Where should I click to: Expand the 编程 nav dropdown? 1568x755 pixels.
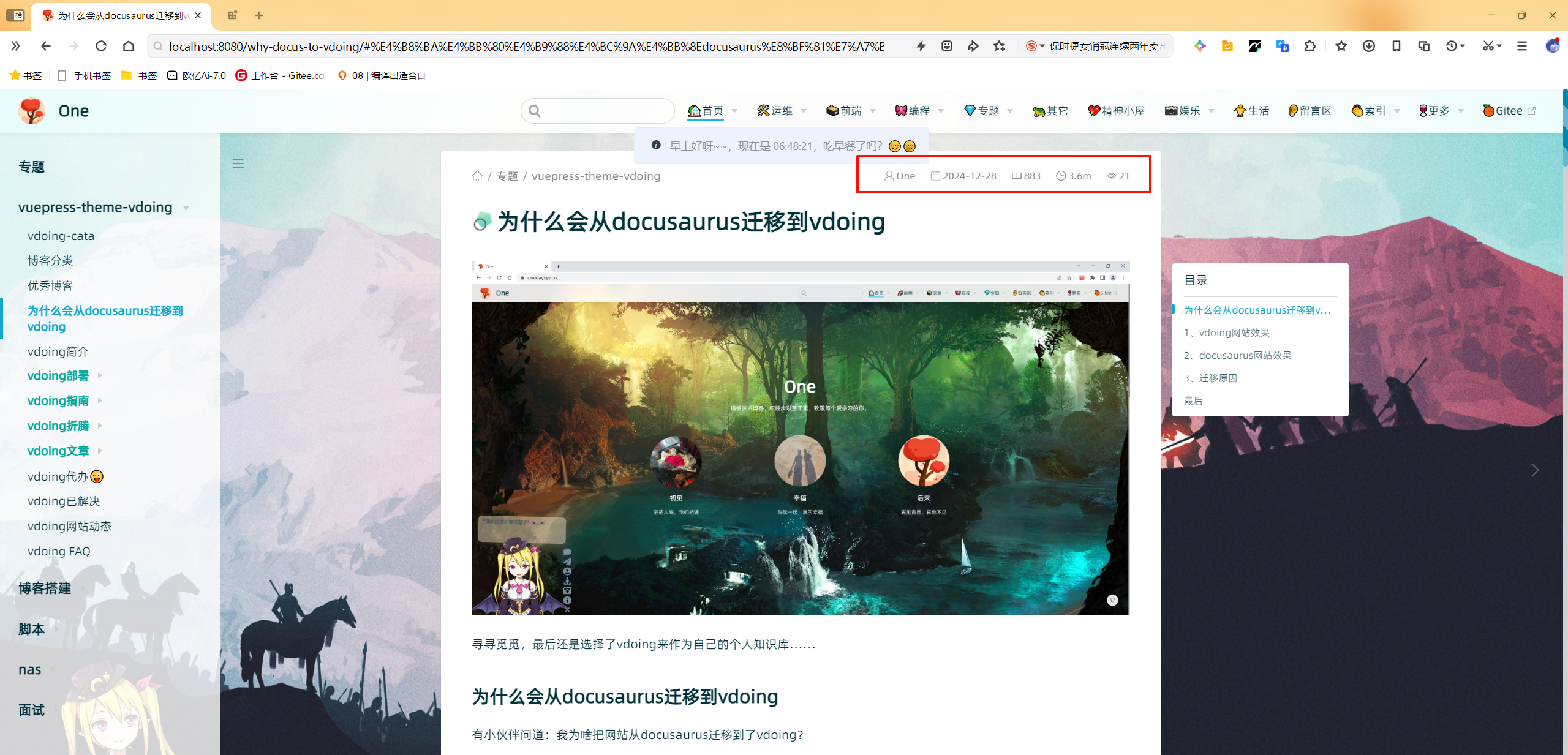pos(941,111)
